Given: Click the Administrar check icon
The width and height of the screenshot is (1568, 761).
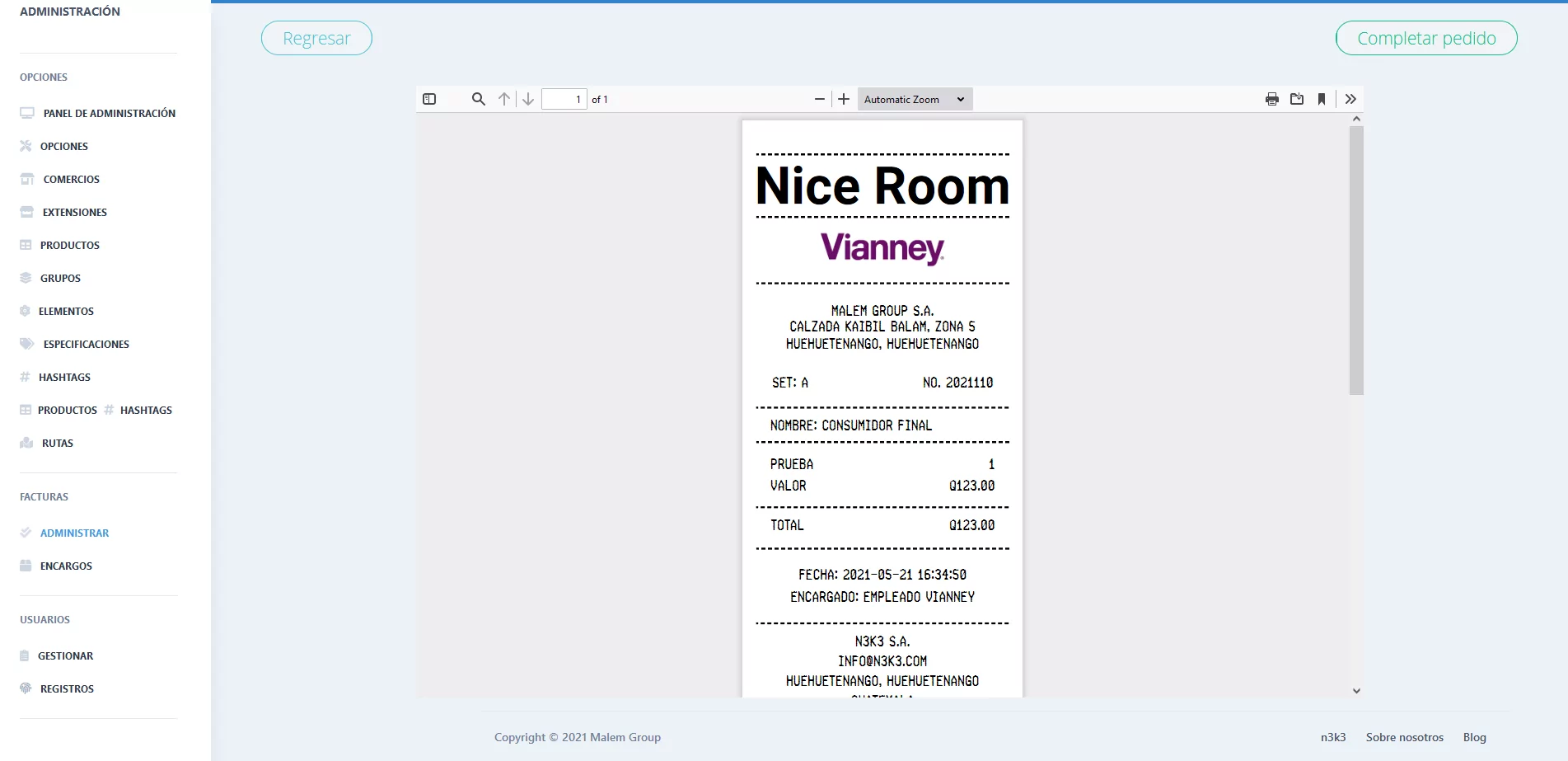Looking at the screenshot, I should (x=26, y=533).
